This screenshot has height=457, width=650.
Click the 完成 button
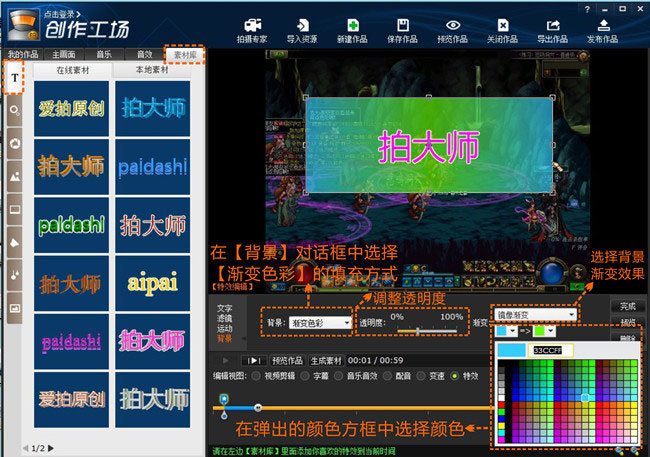coord(627,306)
